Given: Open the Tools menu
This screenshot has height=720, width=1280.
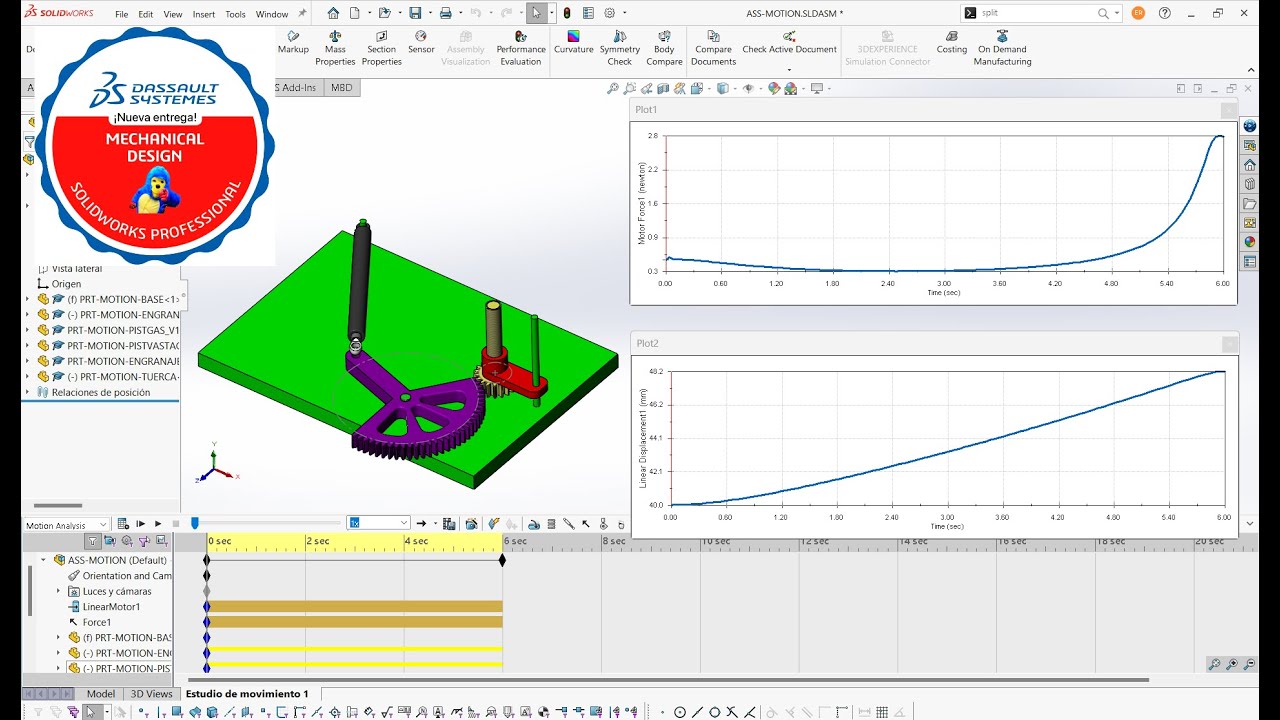Looking at the screenshot, I should tap(235, 14).
